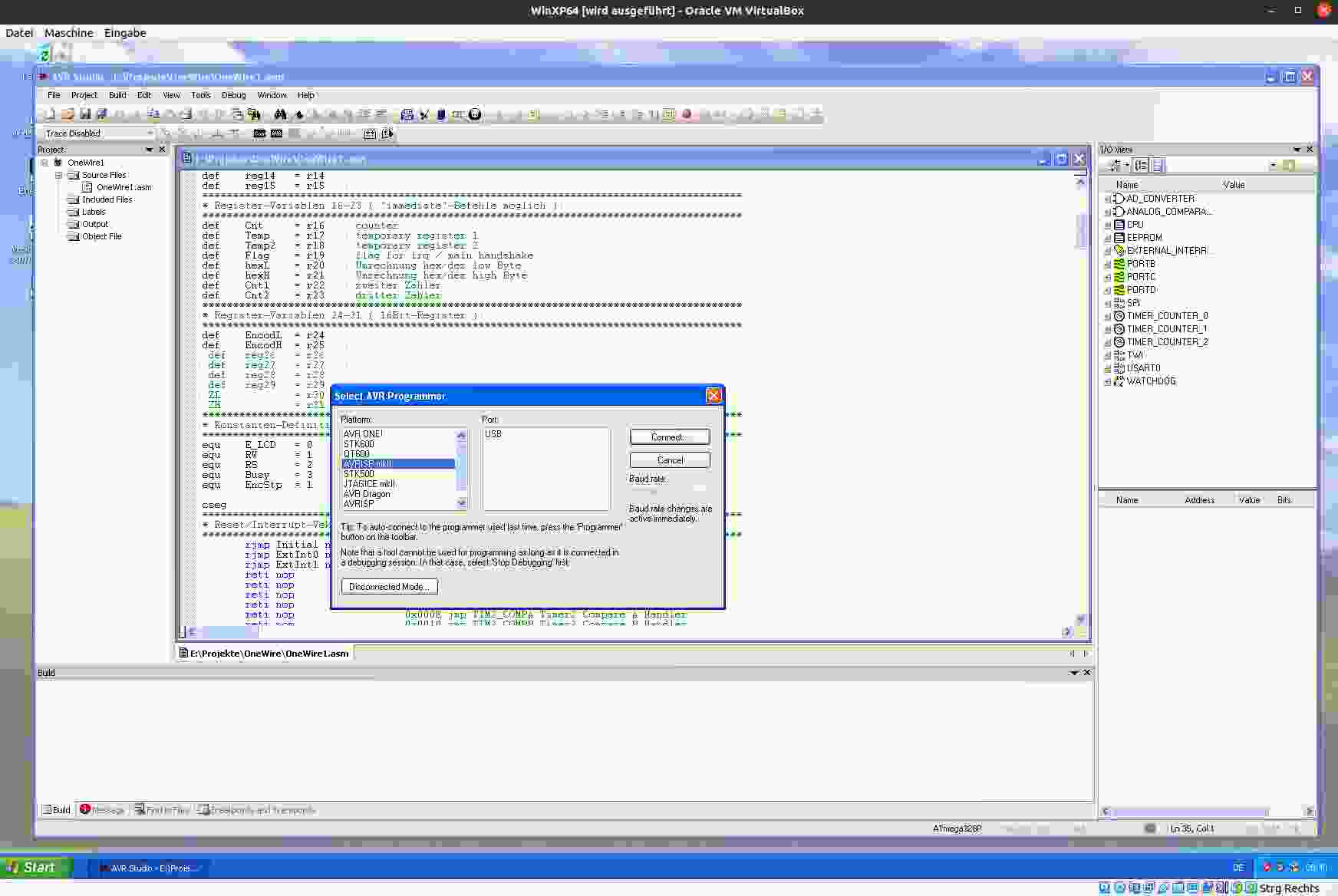Select Object File in project tree
The height and width of the screenshot is (896, 1338).
(x=101, y=236)
